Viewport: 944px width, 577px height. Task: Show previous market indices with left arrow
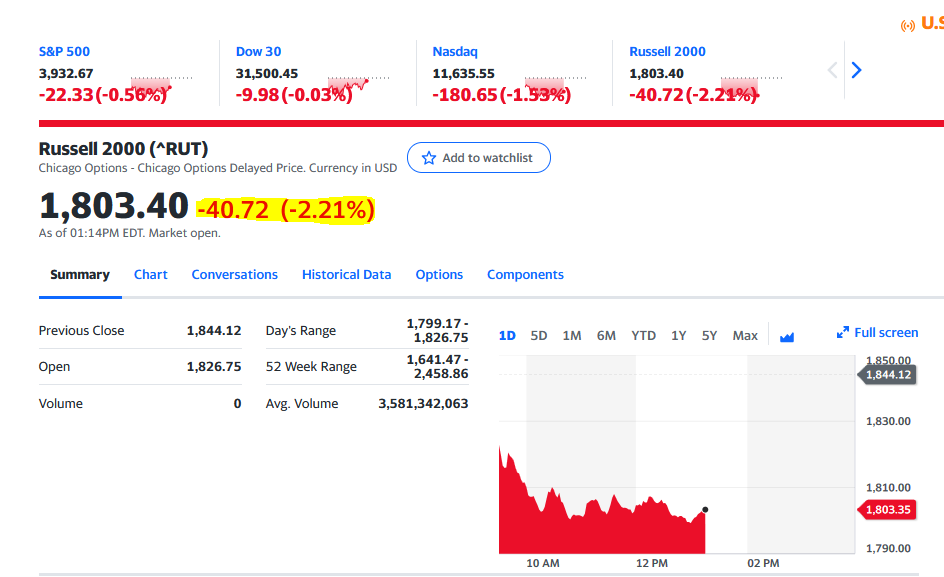(833, 70)
